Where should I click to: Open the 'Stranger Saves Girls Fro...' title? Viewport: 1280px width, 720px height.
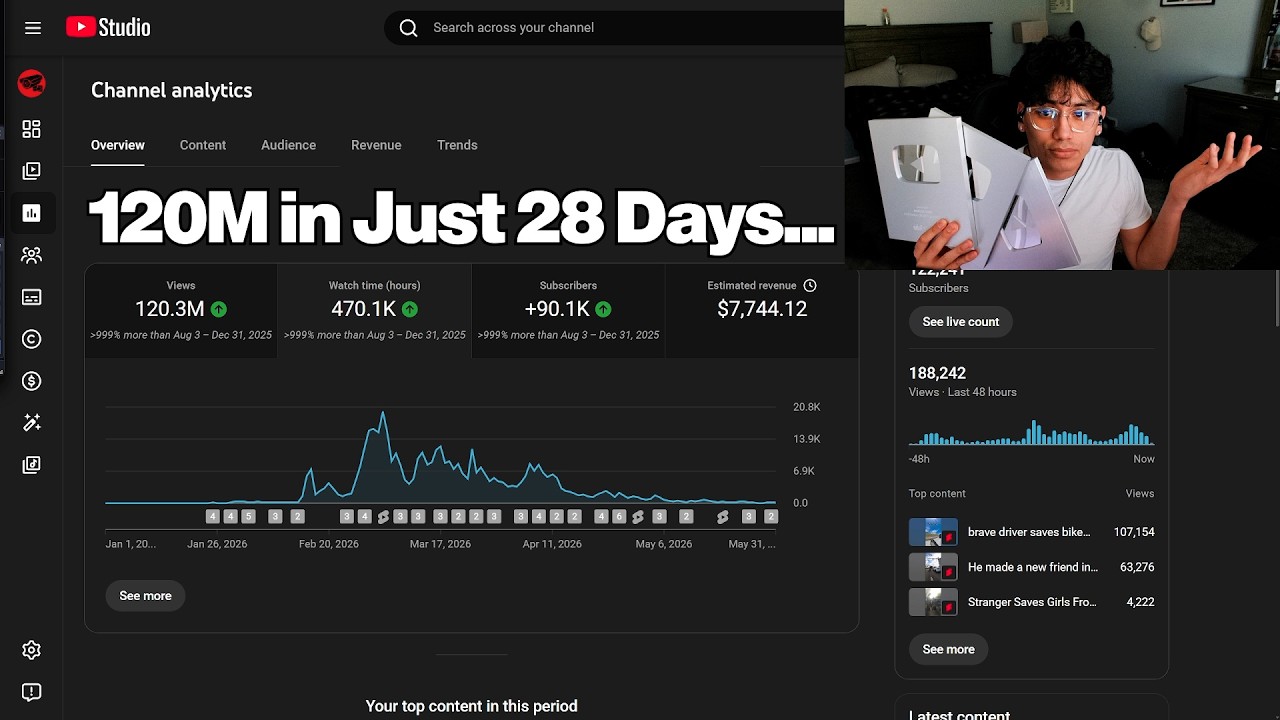click(1032, 602)
